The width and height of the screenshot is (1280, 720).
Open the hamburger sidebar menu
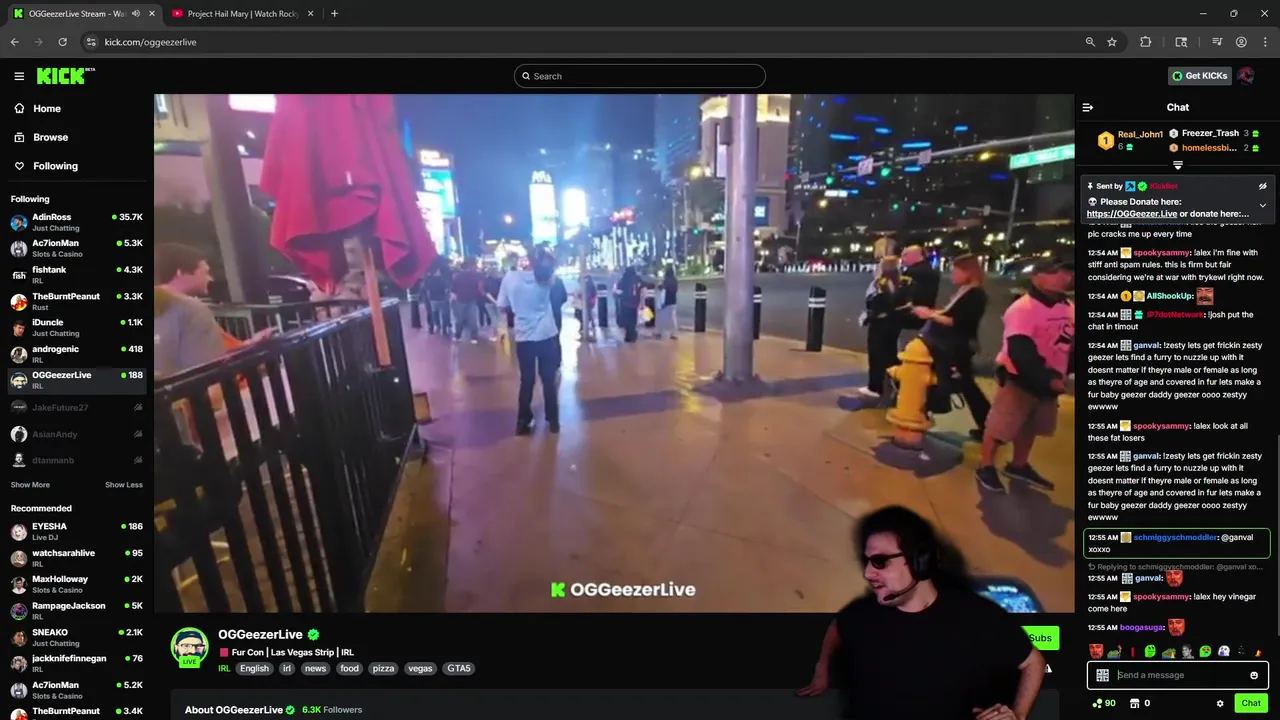click(x=19, y=76)
